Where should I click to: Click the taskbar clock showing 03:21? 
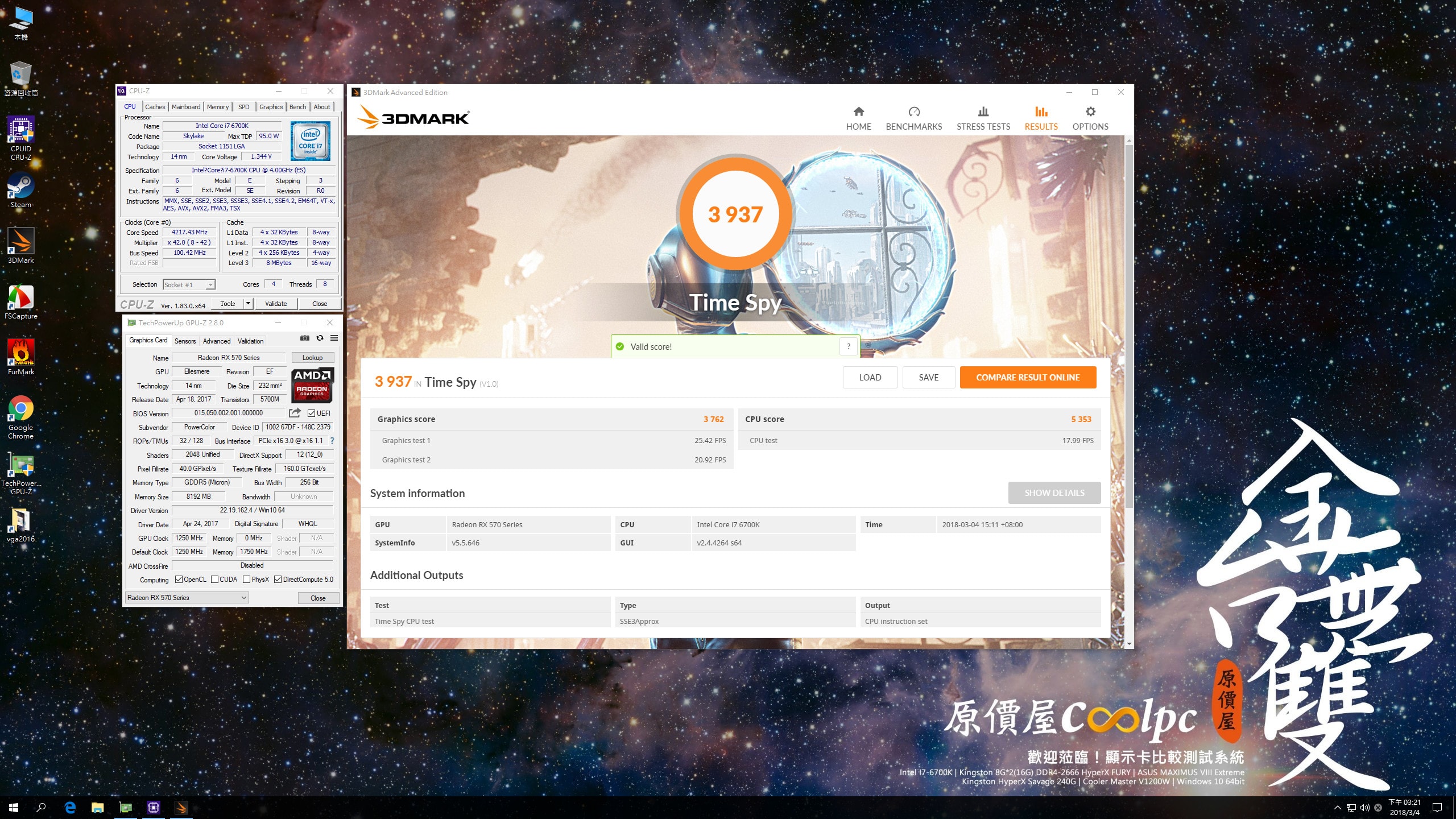[x=1405, y=808]
